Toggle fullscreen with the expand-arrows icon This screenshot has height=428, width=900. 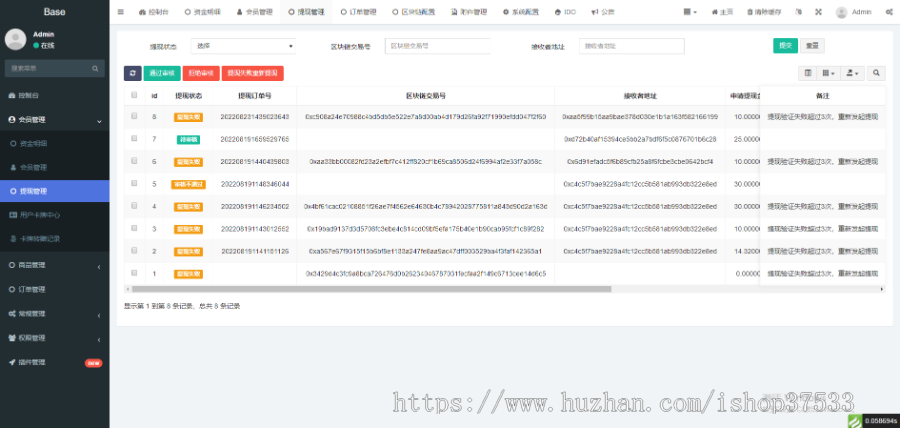818,11
